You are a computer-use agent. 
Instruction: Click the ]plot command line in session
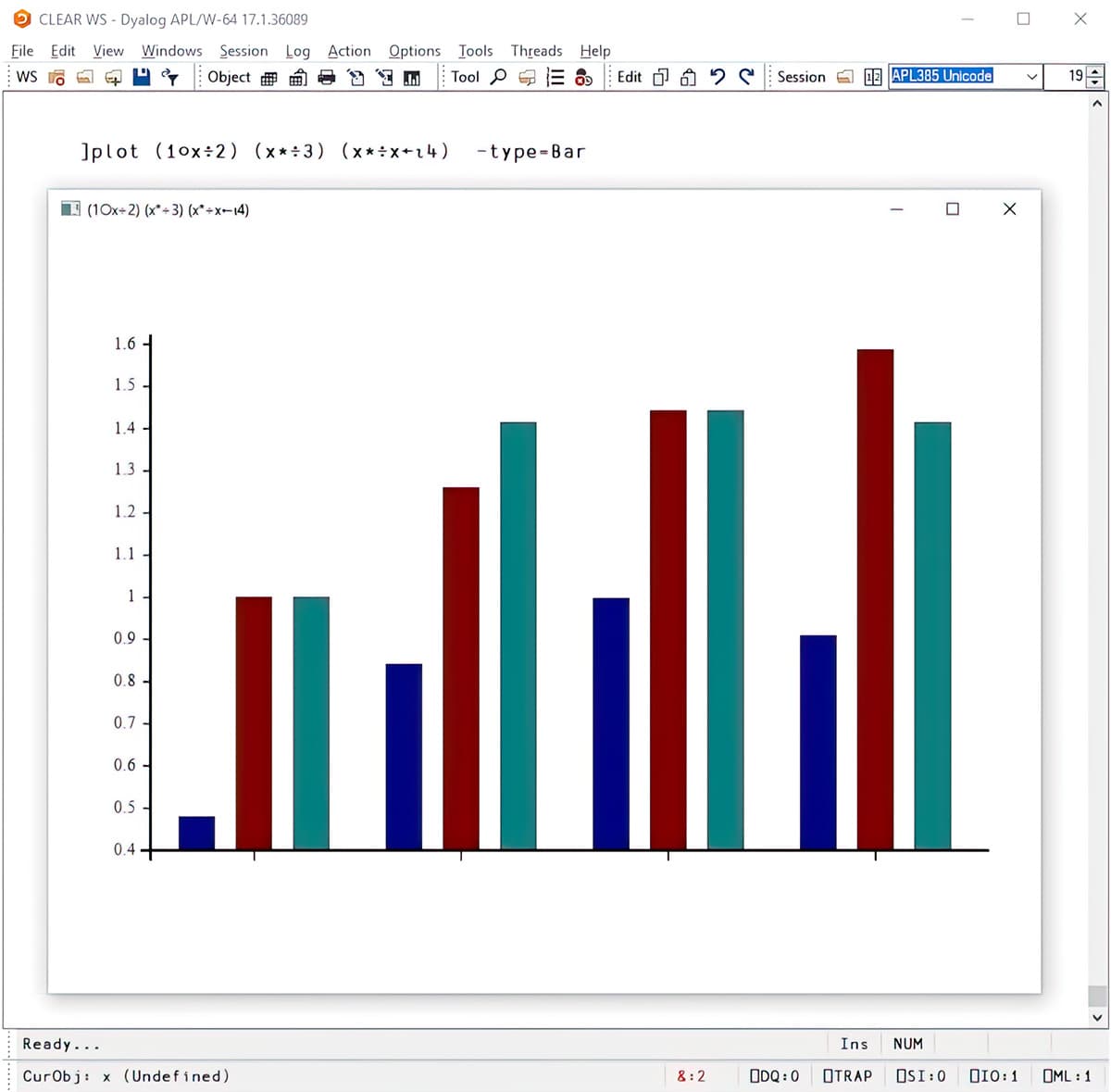(x=333, y=151)
